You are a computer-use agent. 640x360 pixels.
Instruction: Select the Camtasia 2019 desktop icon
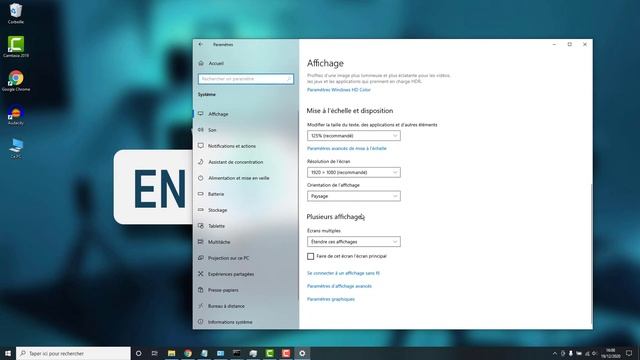(16, 47)
